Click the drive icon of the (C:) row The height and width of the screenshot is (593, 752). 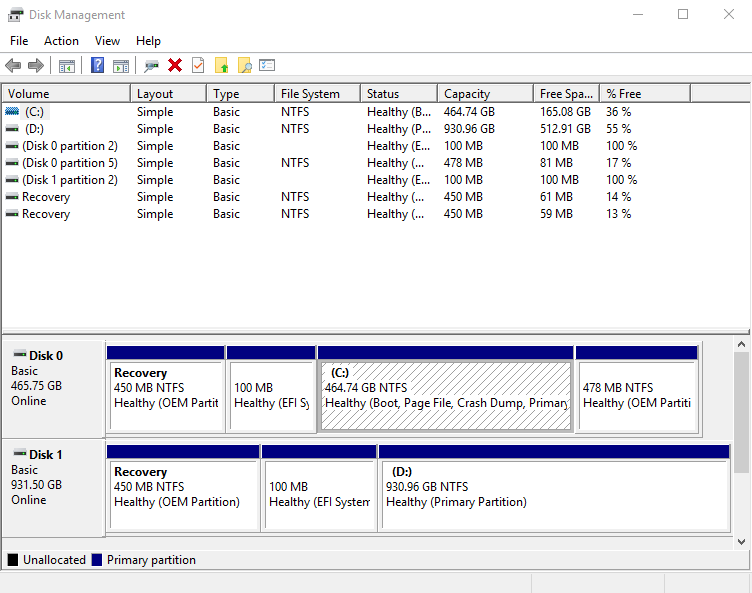point(12,112)
